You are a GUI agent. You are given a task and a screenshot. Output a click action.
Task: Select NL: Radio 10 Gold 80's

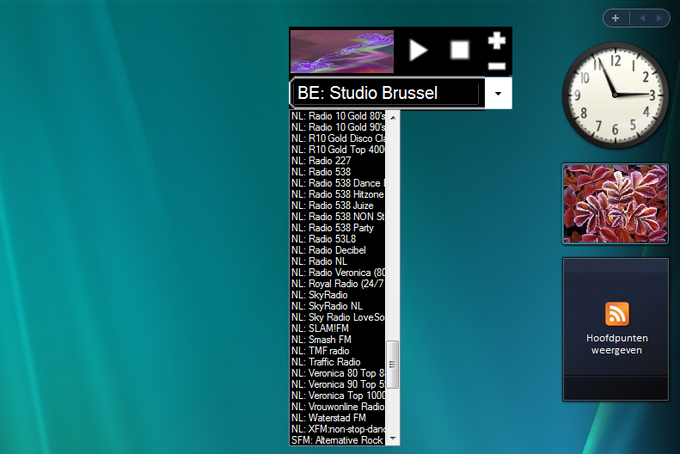pos(337,116)
